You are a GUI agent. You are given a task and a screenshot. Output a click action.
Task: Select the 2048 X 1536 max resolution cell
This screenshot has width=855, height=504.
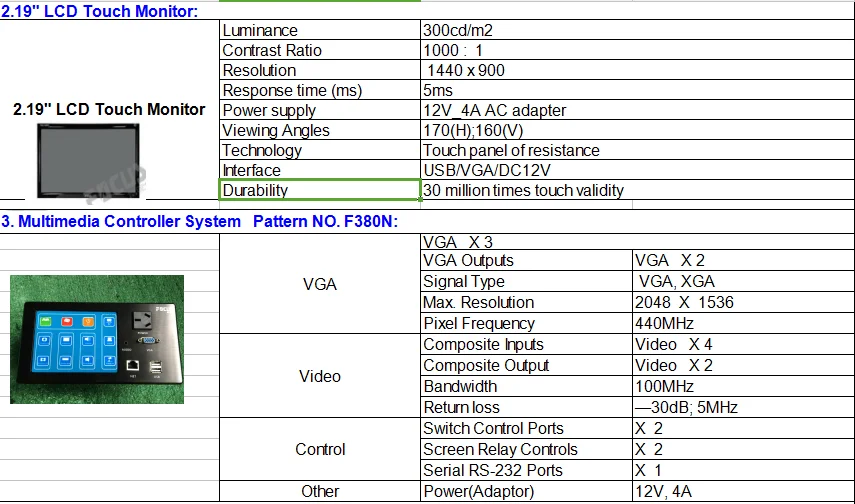tap(744, 302)
